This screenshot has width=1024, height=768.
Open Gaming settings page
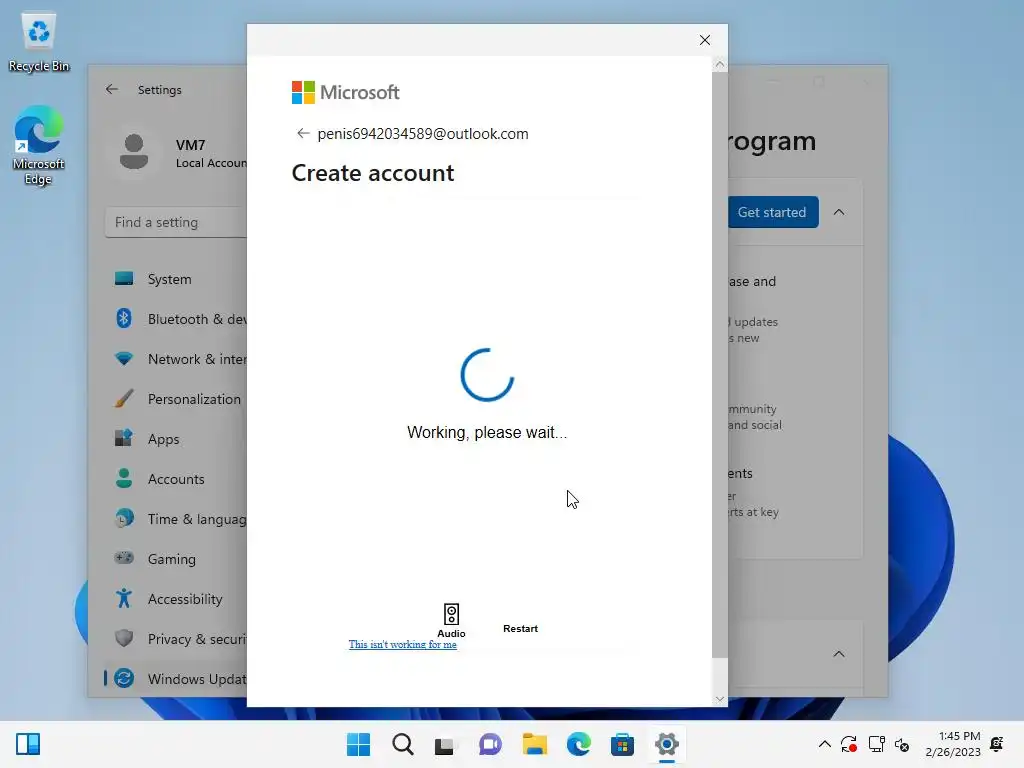pos(176,559)
